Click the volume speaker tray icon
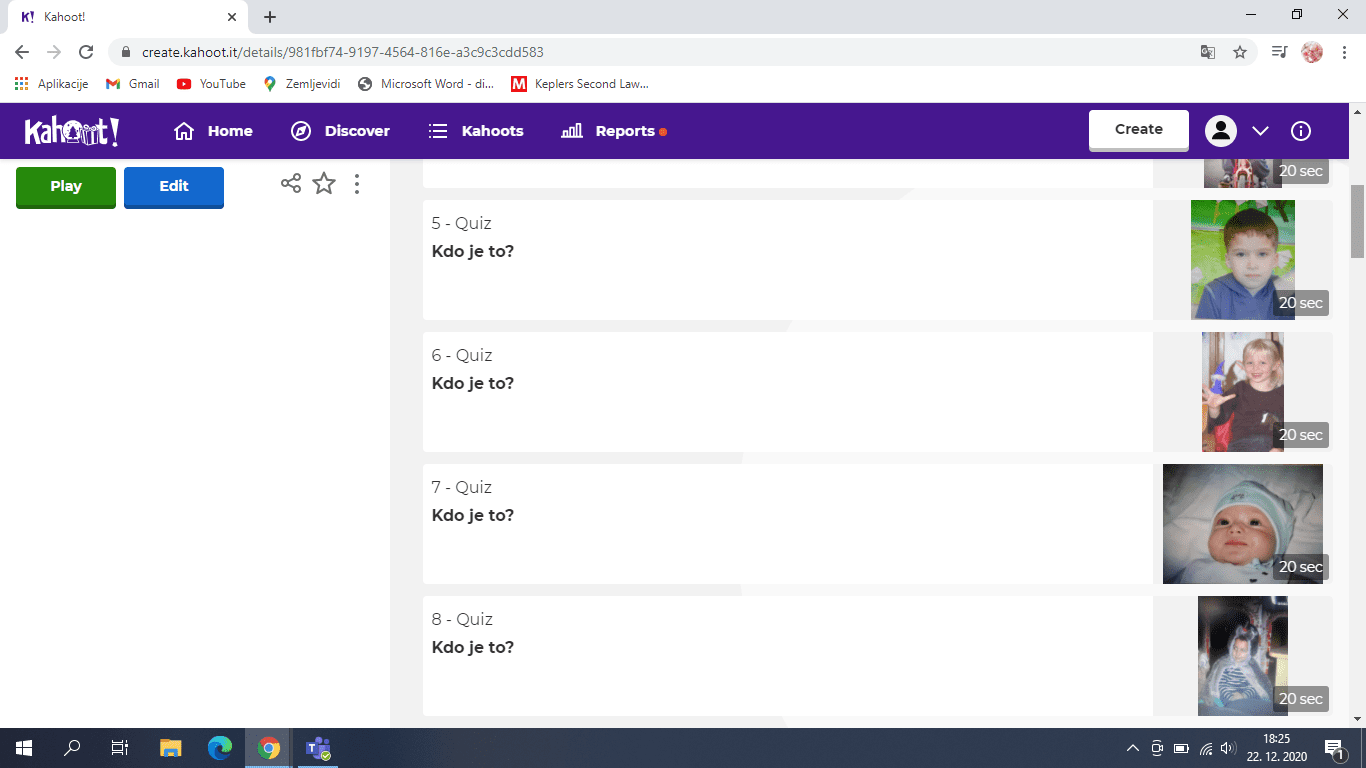 [1229, 748]
